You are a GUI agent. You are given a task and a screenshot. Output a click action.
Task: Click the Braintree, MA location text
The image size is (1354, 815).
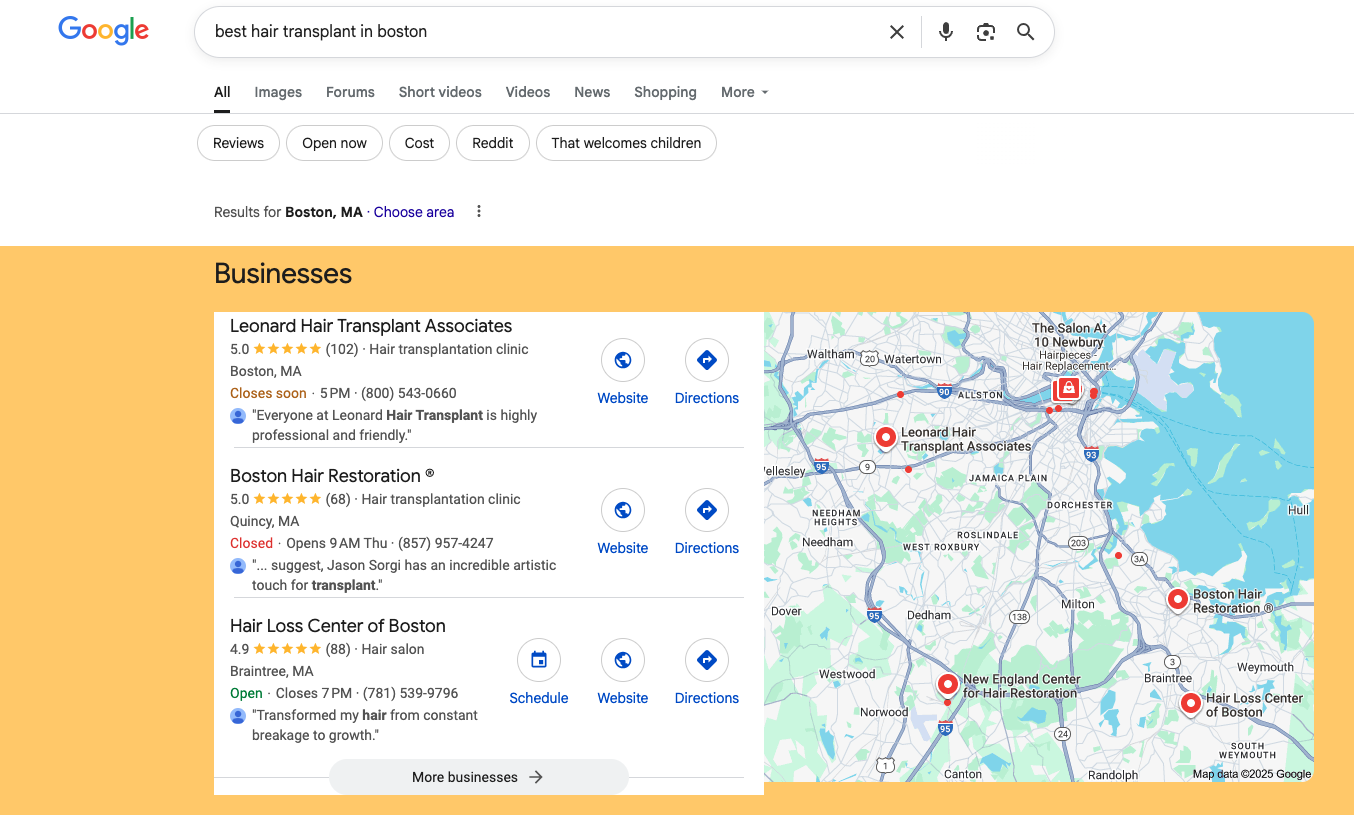pos(272,671)
